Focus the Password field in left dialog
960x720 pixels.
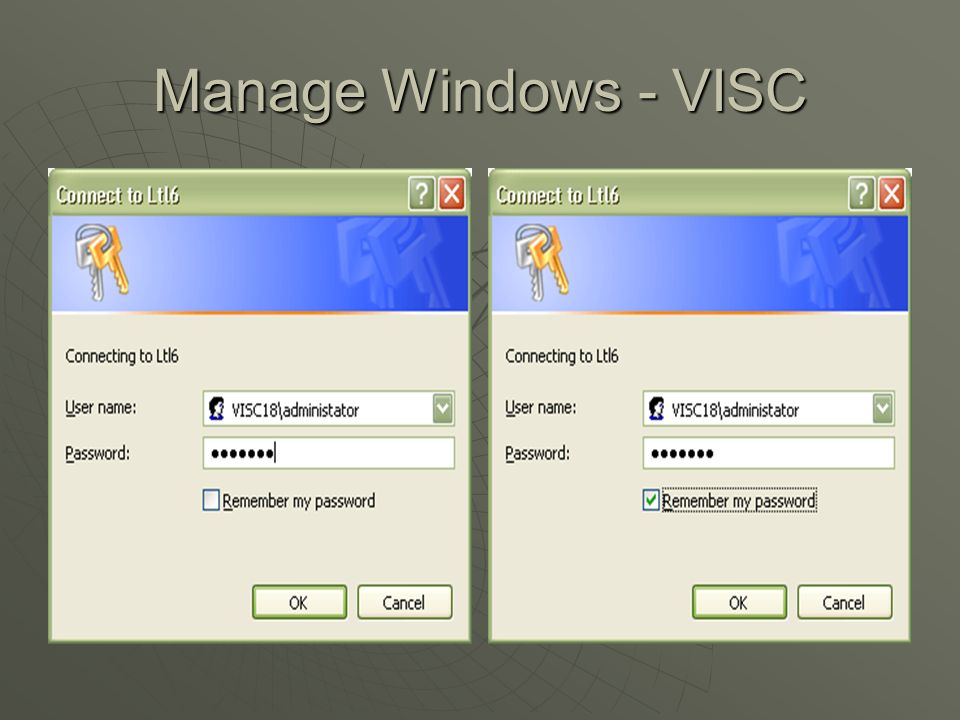(329, 453)
